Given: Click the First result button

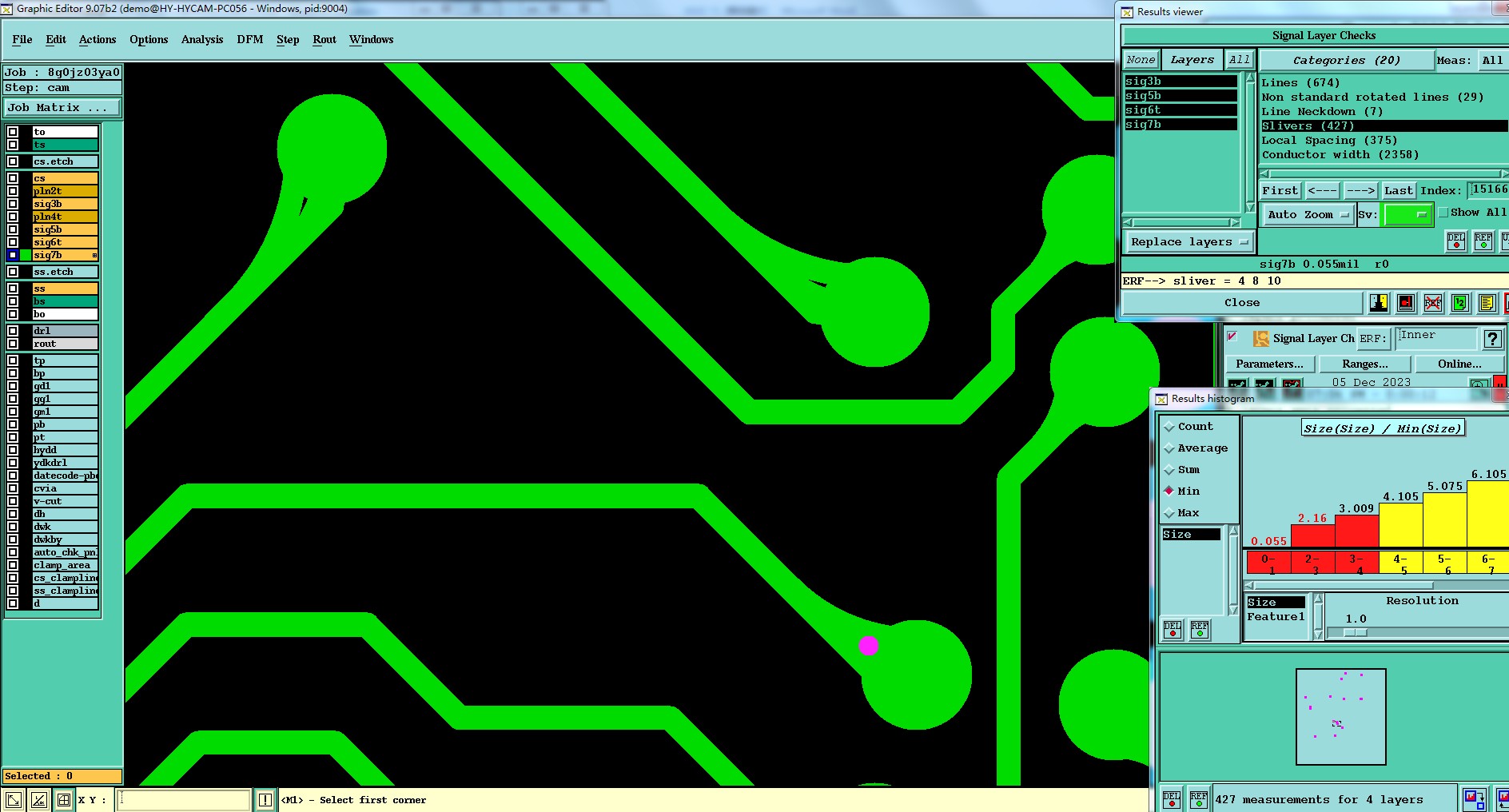Looking at the screenshot, I should pos(1280,190).
